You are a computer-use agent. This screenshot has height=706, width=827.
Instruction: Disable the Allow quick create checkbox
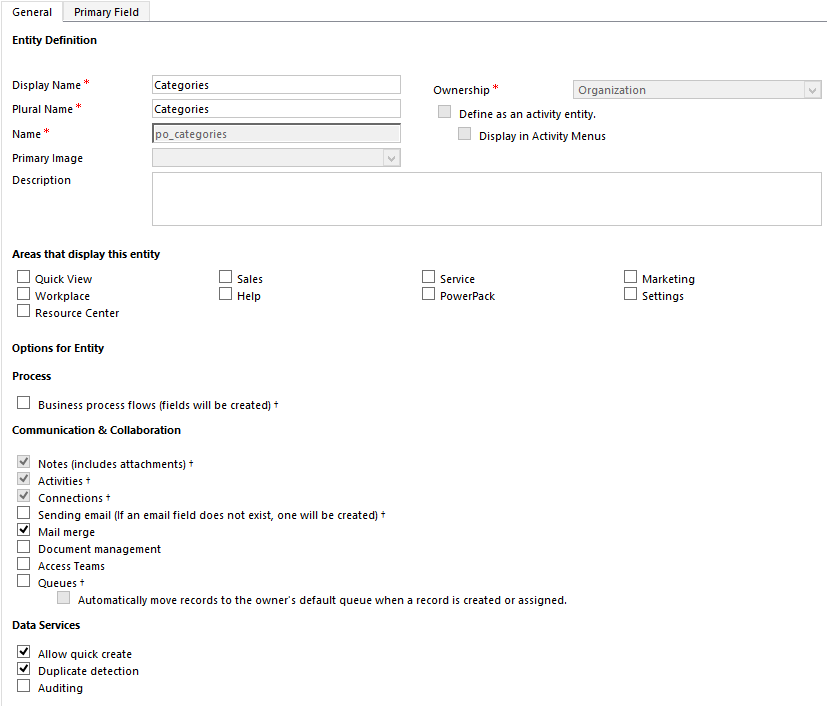click(24, 653)
